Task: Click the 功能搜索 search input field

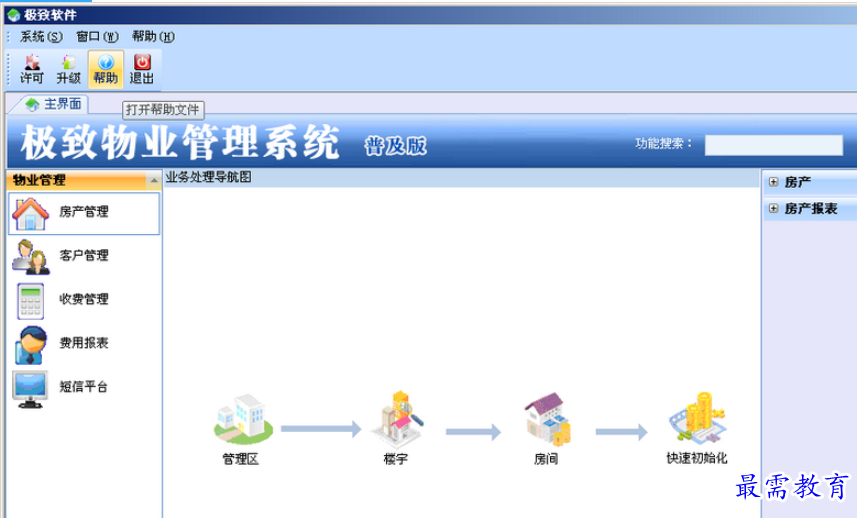Action: point(773,145)
